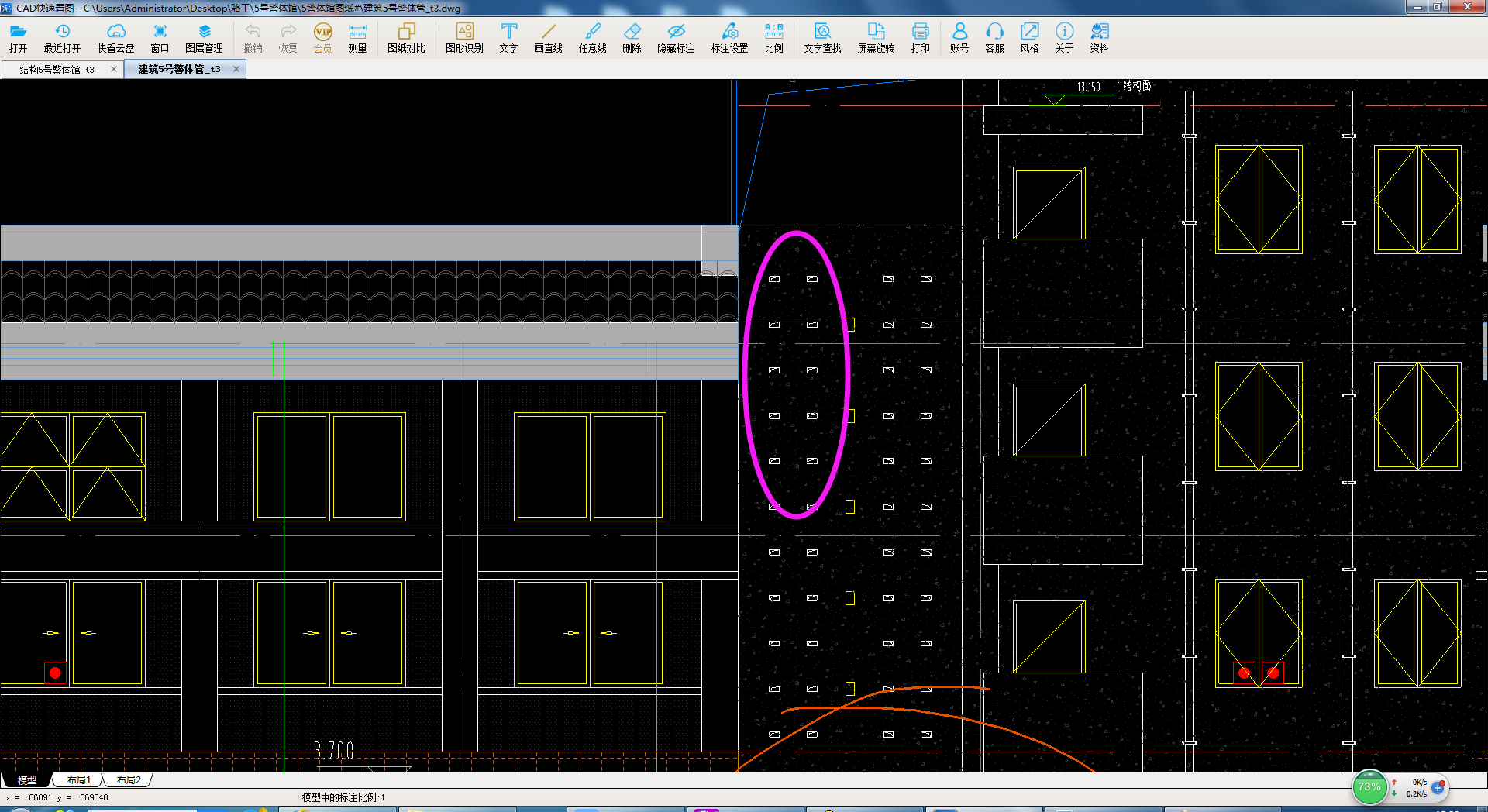Open the 资料 resources section
This screenshot has height=812, width=1488.
click(x=1099, y=37)
